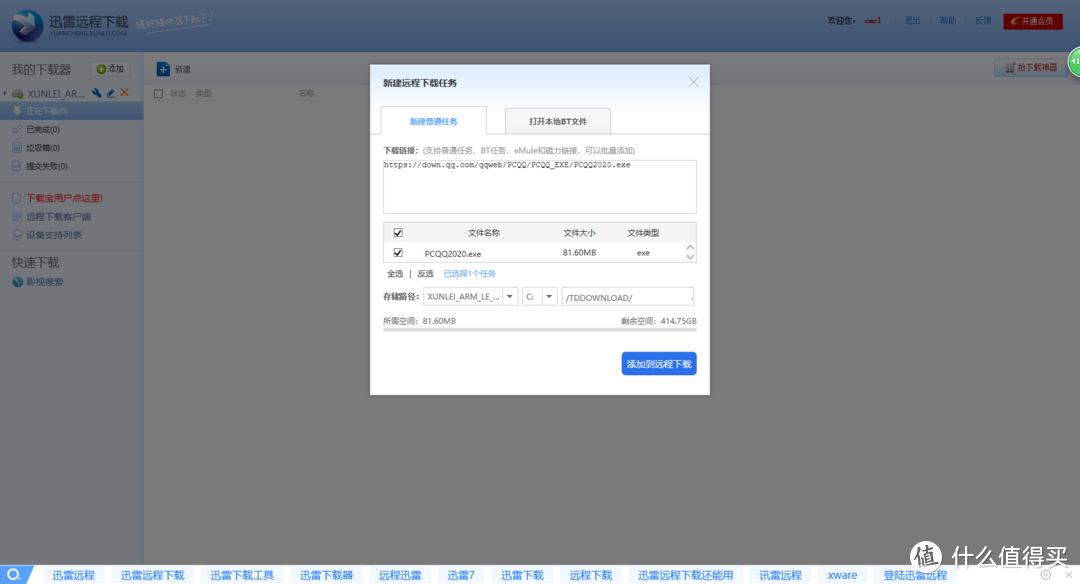Image resolution: width=1080 pixels, height=584 pixels.
Task: Click the 迅雷远程下载 bottom tag
Action: (153, 575)
